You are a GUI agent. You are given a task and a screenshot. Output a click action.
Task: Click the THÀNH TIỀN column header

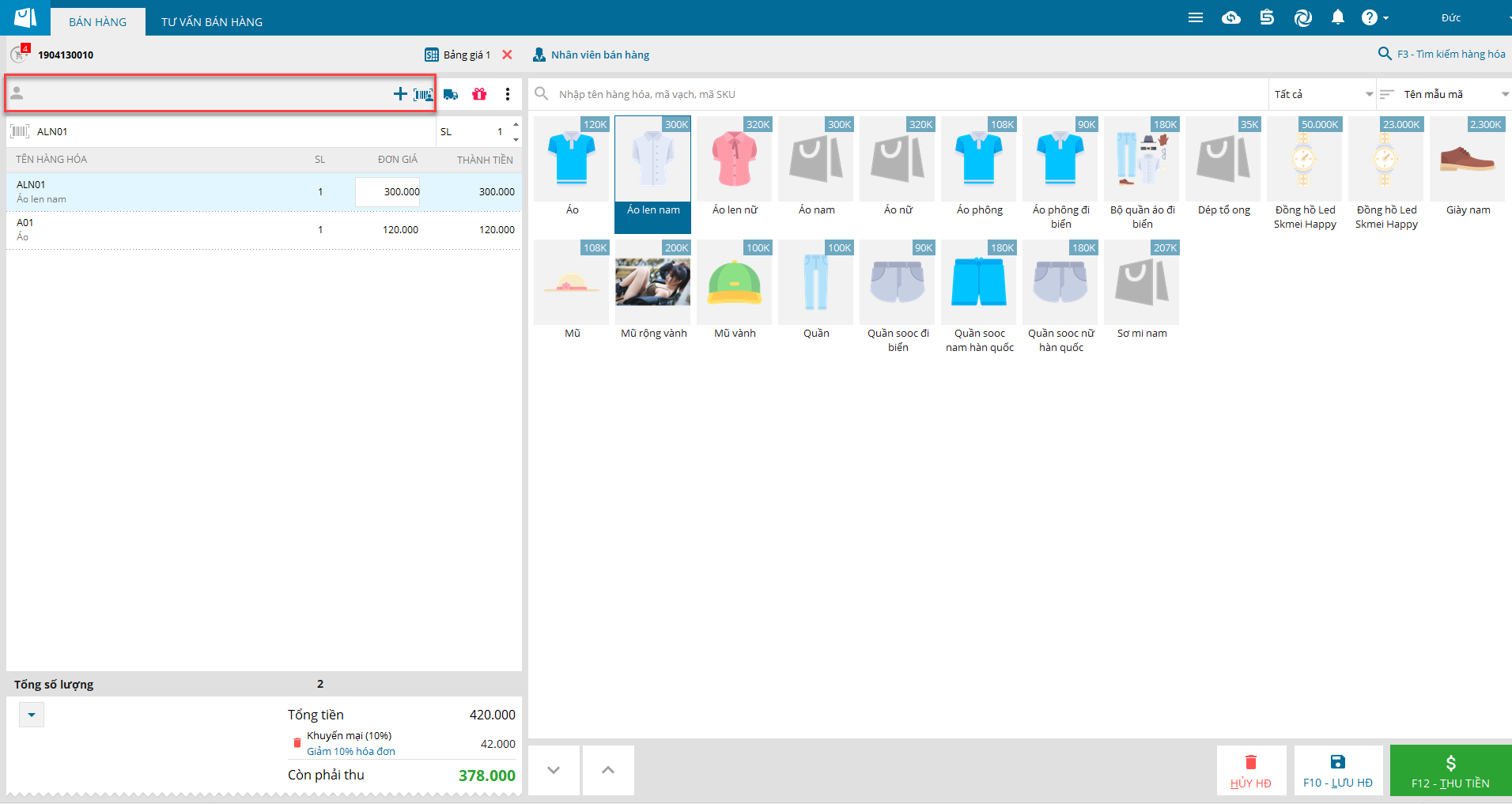tap(485, 160)
